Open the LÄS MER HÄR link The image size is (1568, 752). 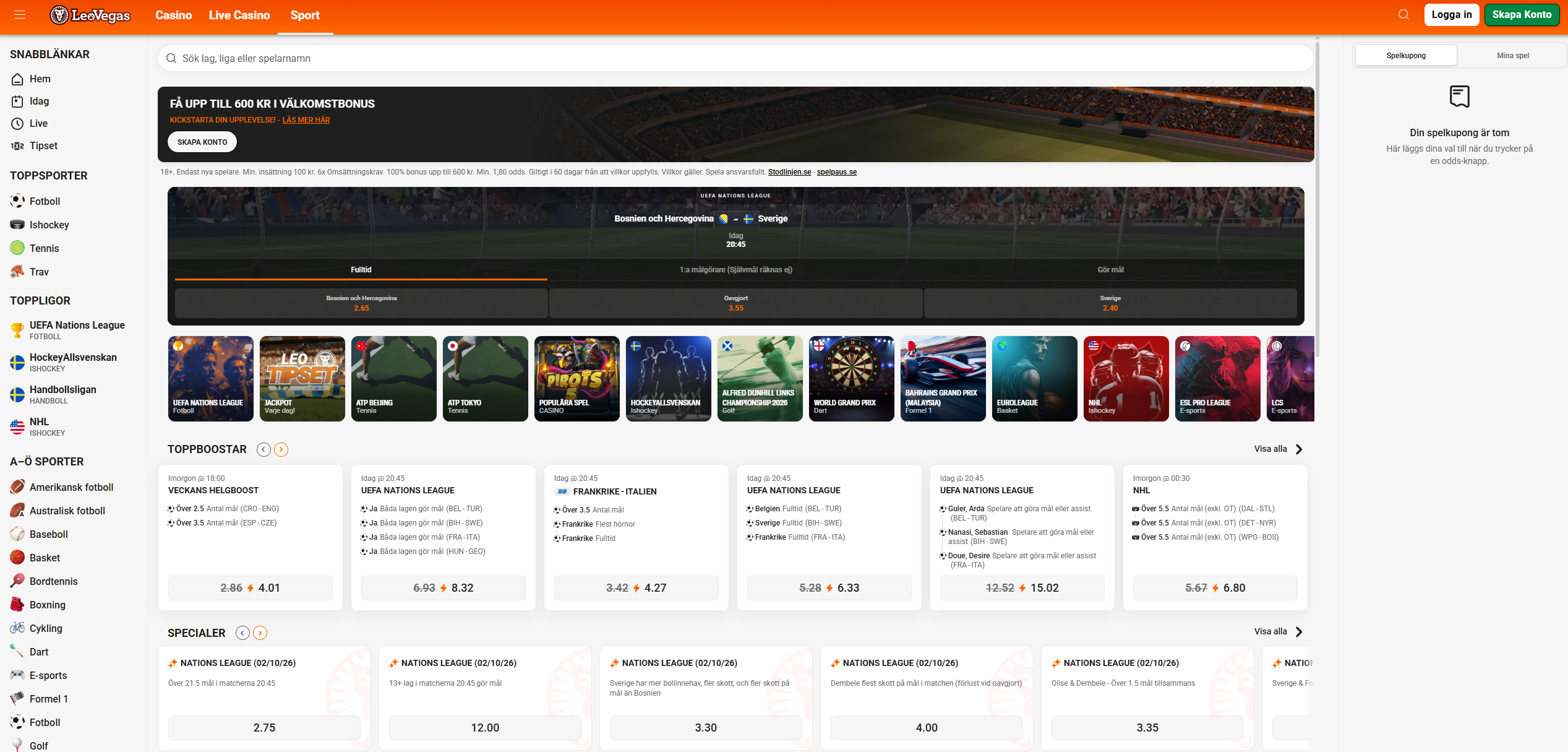click(x=306, y=120)
